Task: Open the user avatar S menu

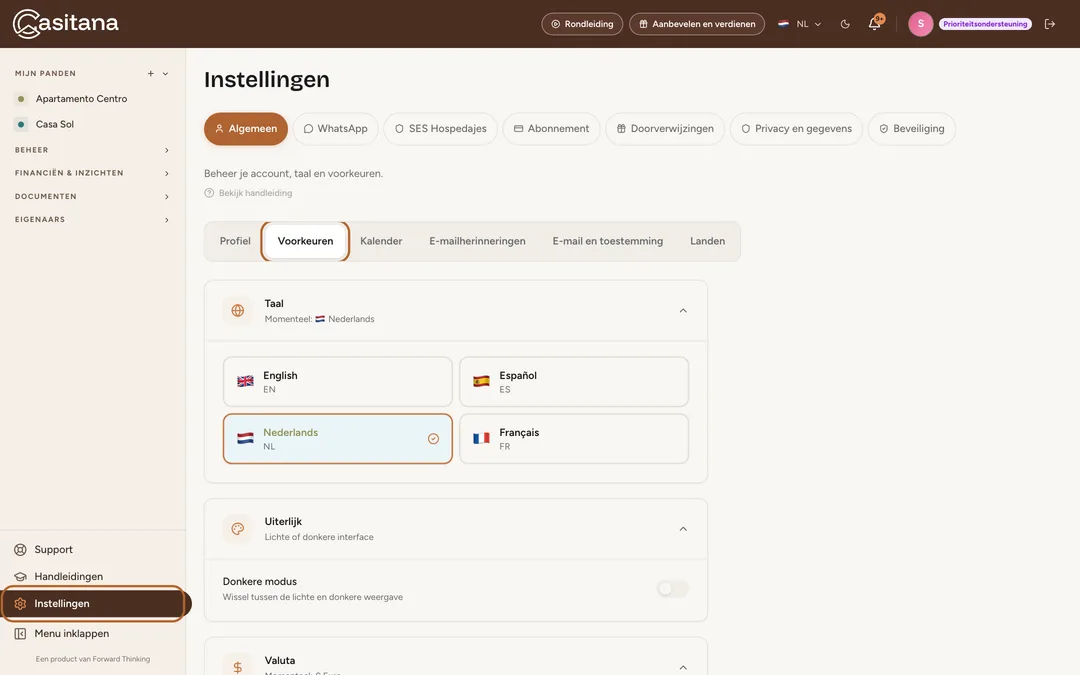Action: click(x=920, y=24)
